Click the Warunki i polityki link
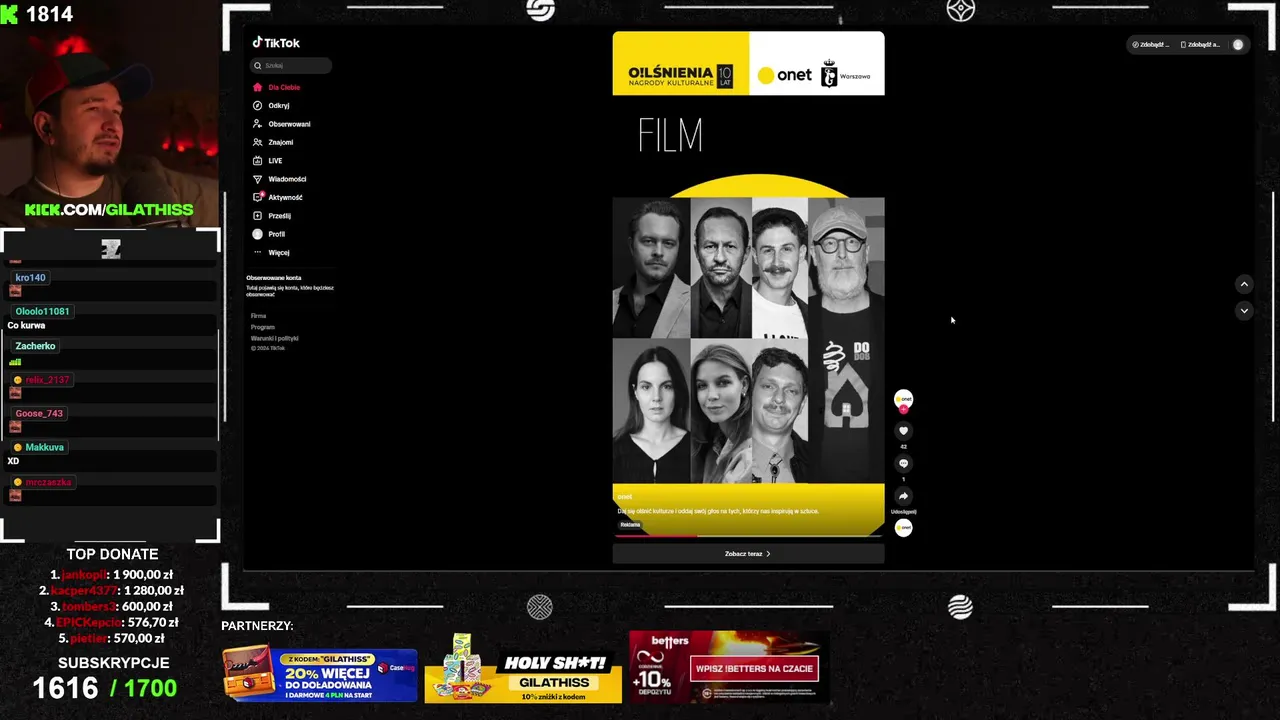1280x720 pixels. pyautogui.click(x=275, y=338)
